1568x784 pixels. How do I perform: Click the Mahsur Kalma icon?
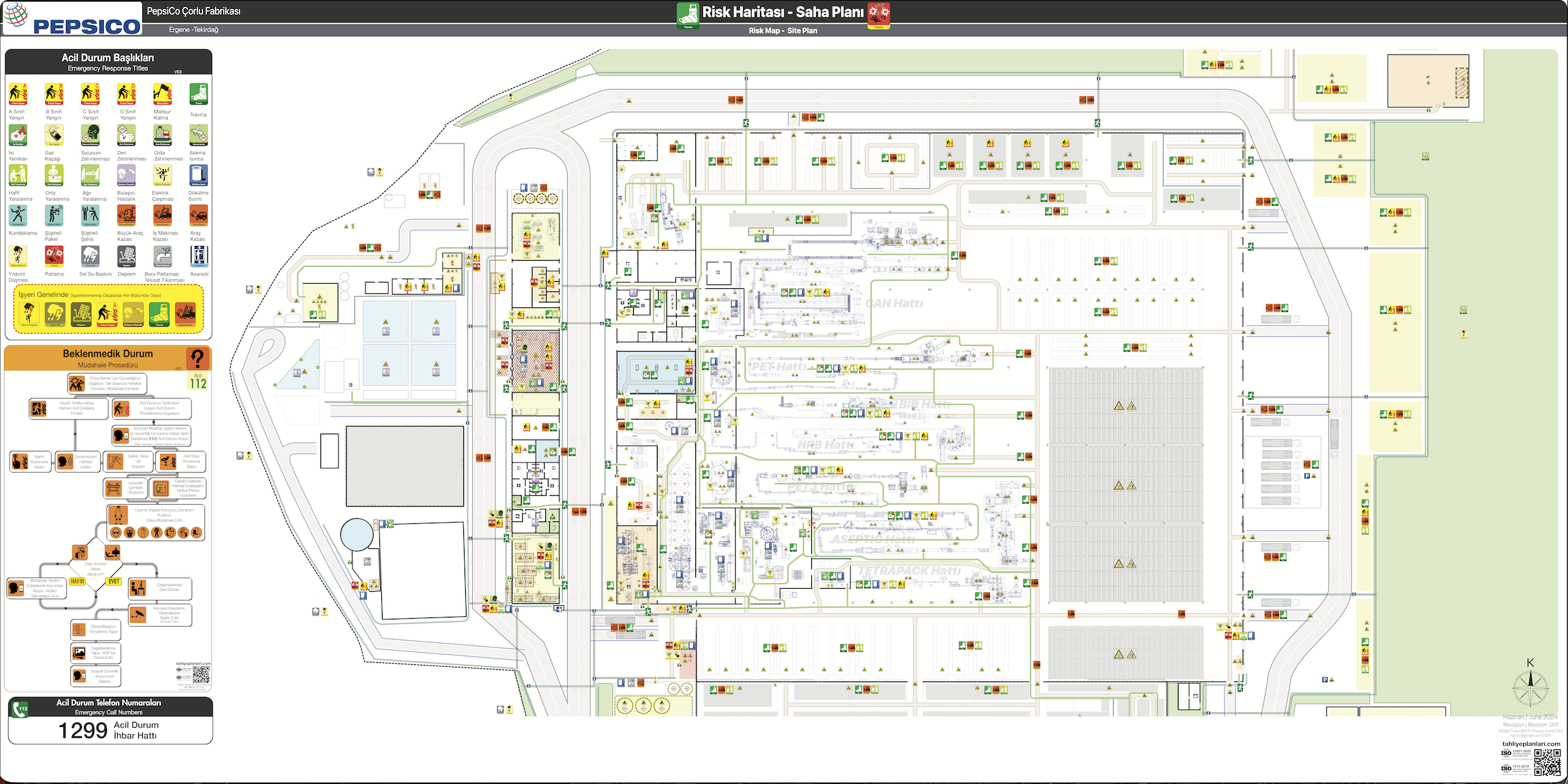[162, 94]
